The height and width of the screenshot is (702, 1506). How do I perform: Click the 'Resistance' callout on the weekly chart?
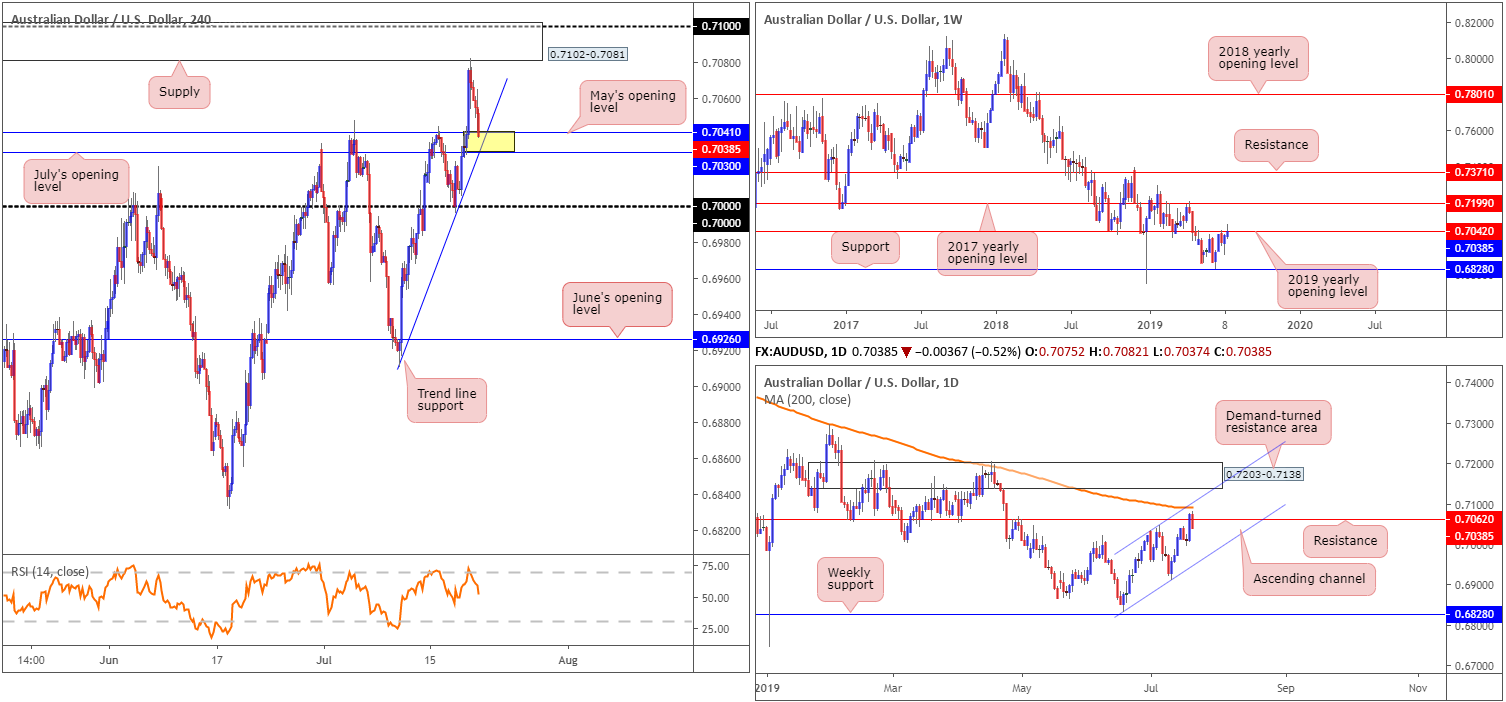pyautogui.click(x=1275, y=145)
